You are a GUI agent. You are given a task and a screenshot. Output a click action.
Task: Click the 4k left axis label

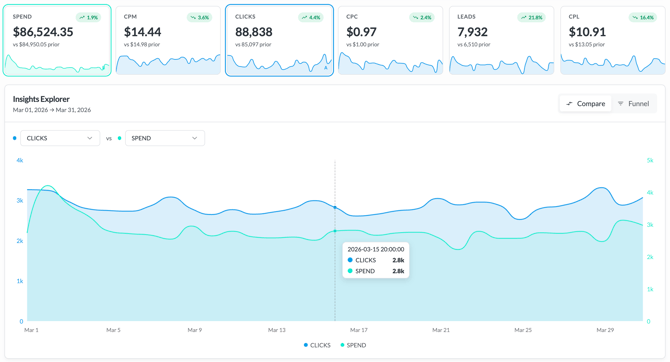coord(20,160)
